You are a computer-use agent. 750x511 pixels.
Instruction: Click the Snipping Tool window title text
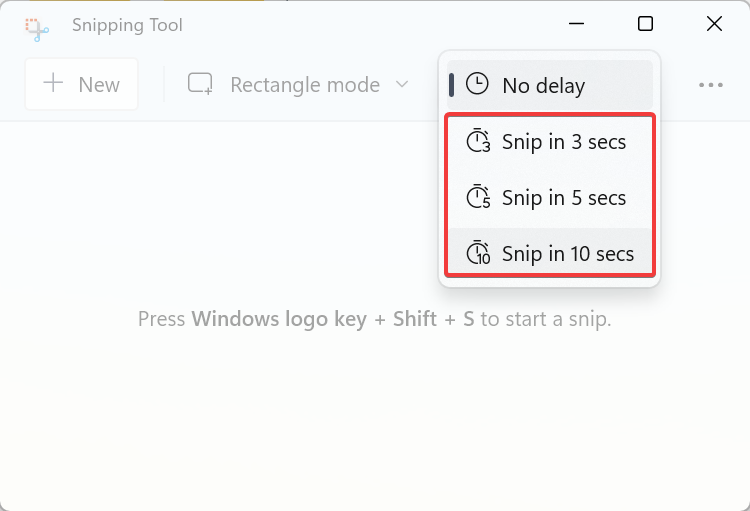[127, 25]
